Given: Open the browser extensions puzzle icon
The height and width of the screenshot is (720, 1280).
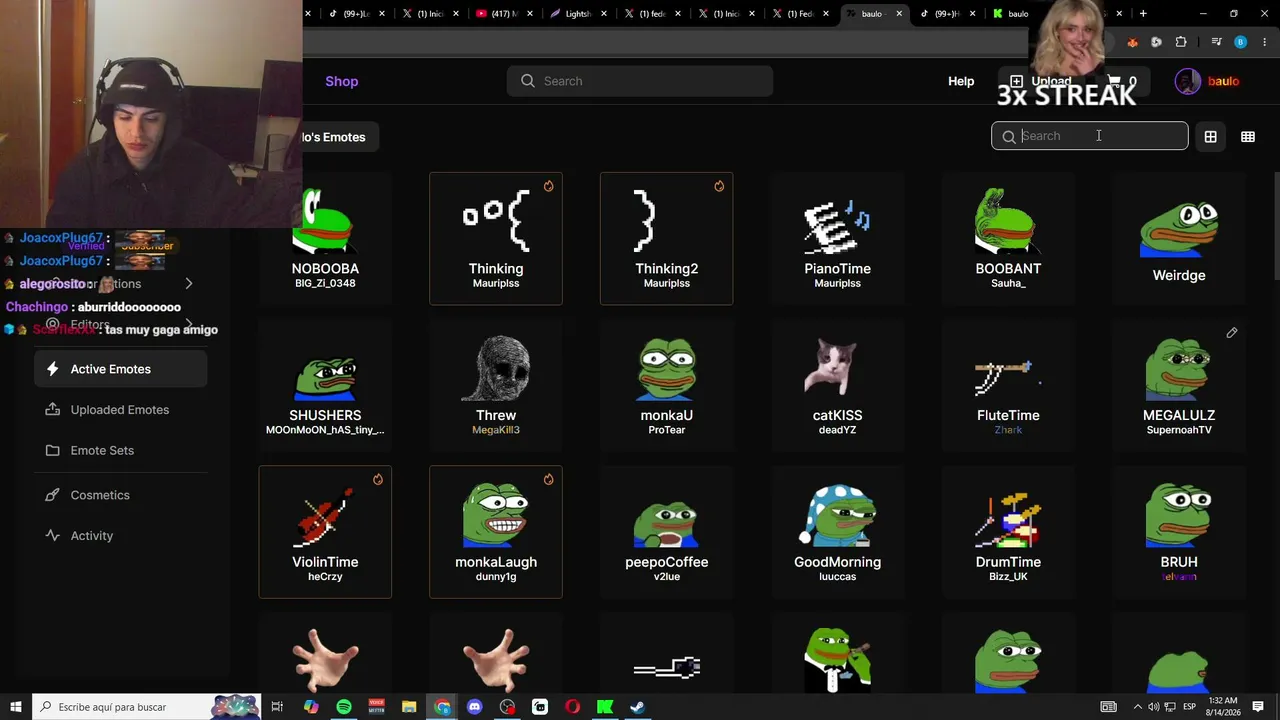Looking at the screenshot, I should tap(1181, 42).
